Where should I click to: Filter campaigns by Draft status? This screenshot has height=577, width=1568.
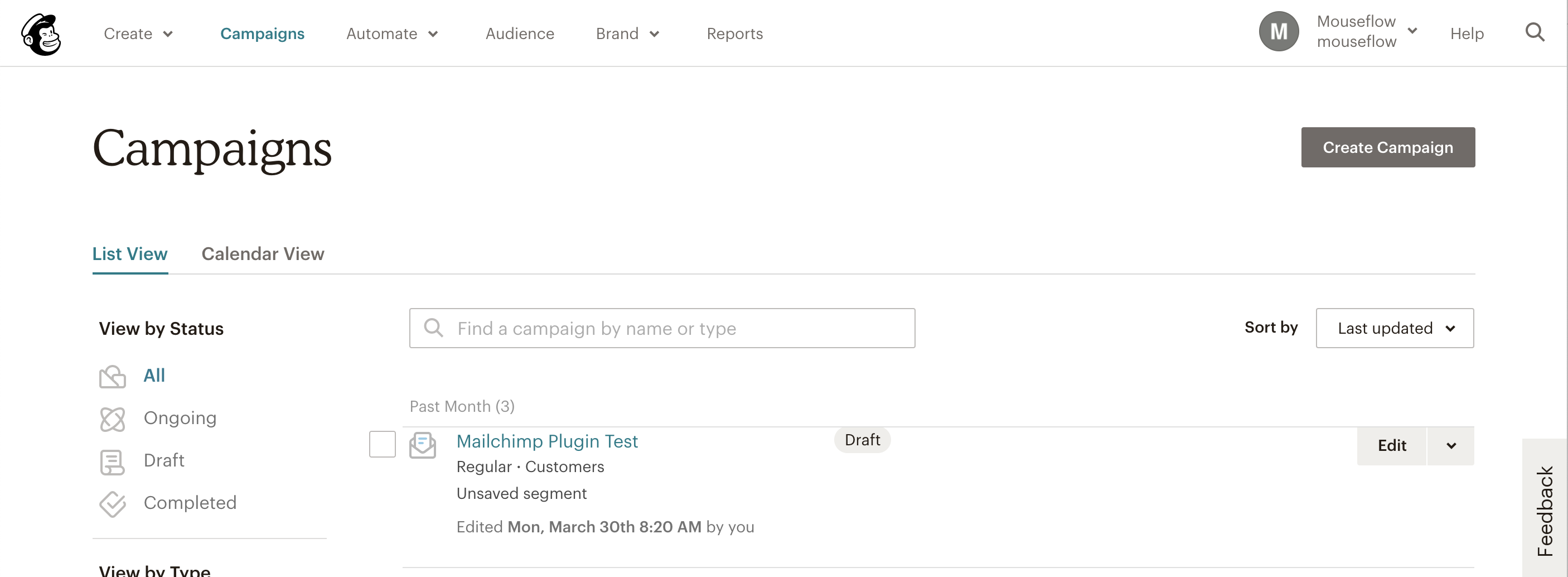click(x=164, y=460)
